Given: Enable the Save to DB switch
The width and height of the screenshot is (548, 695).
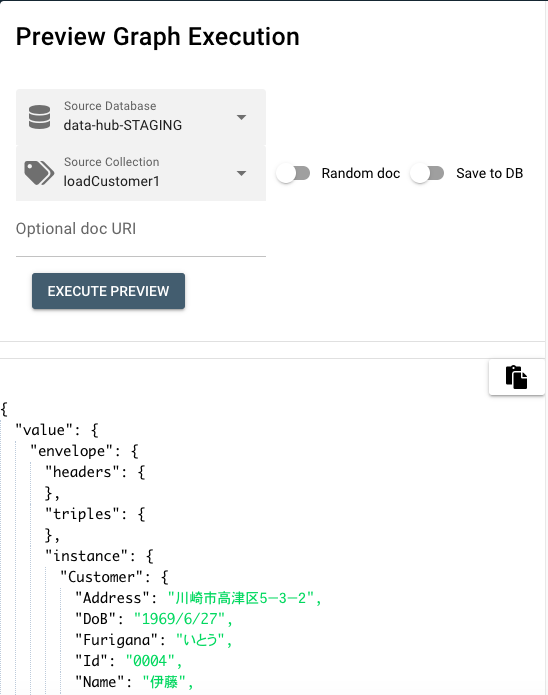Looking at the screenshot, I should click(x=427, y=173).
